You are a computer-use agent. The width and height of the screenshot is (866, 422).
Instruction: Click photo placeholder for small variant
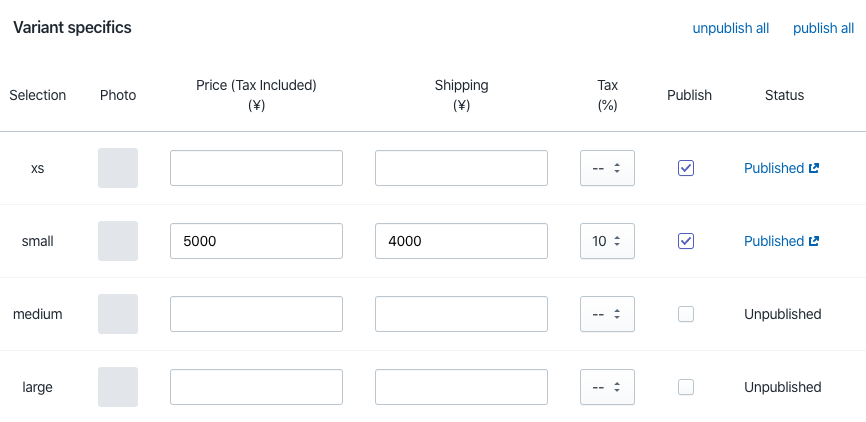118,241
